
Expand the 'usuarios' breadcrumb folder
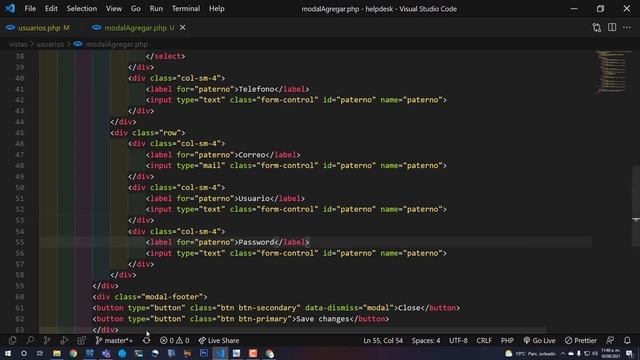[x=50, y=44]
